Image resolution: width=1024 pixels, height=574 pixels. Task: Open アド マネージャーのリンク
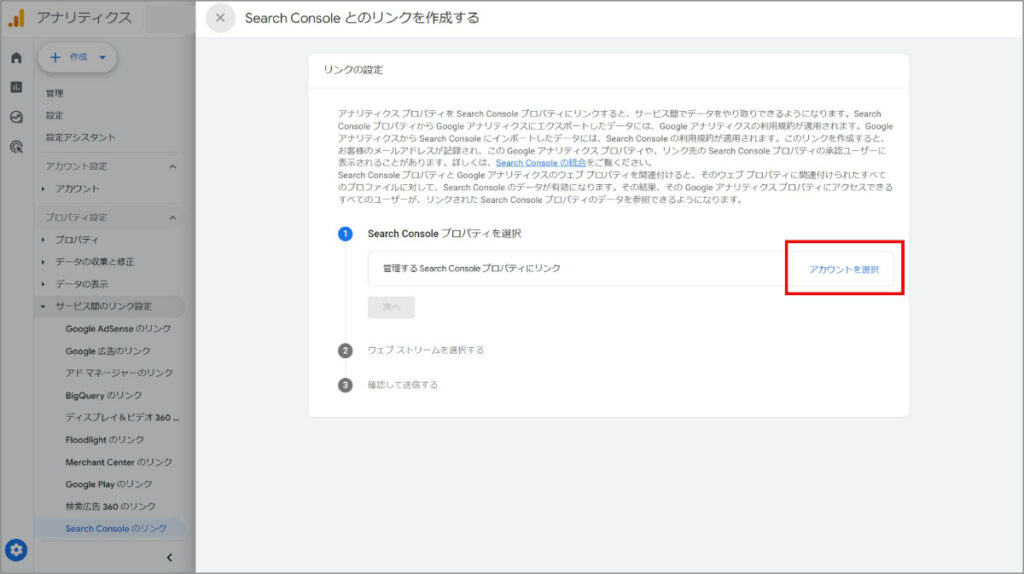[x=119, y=373]
